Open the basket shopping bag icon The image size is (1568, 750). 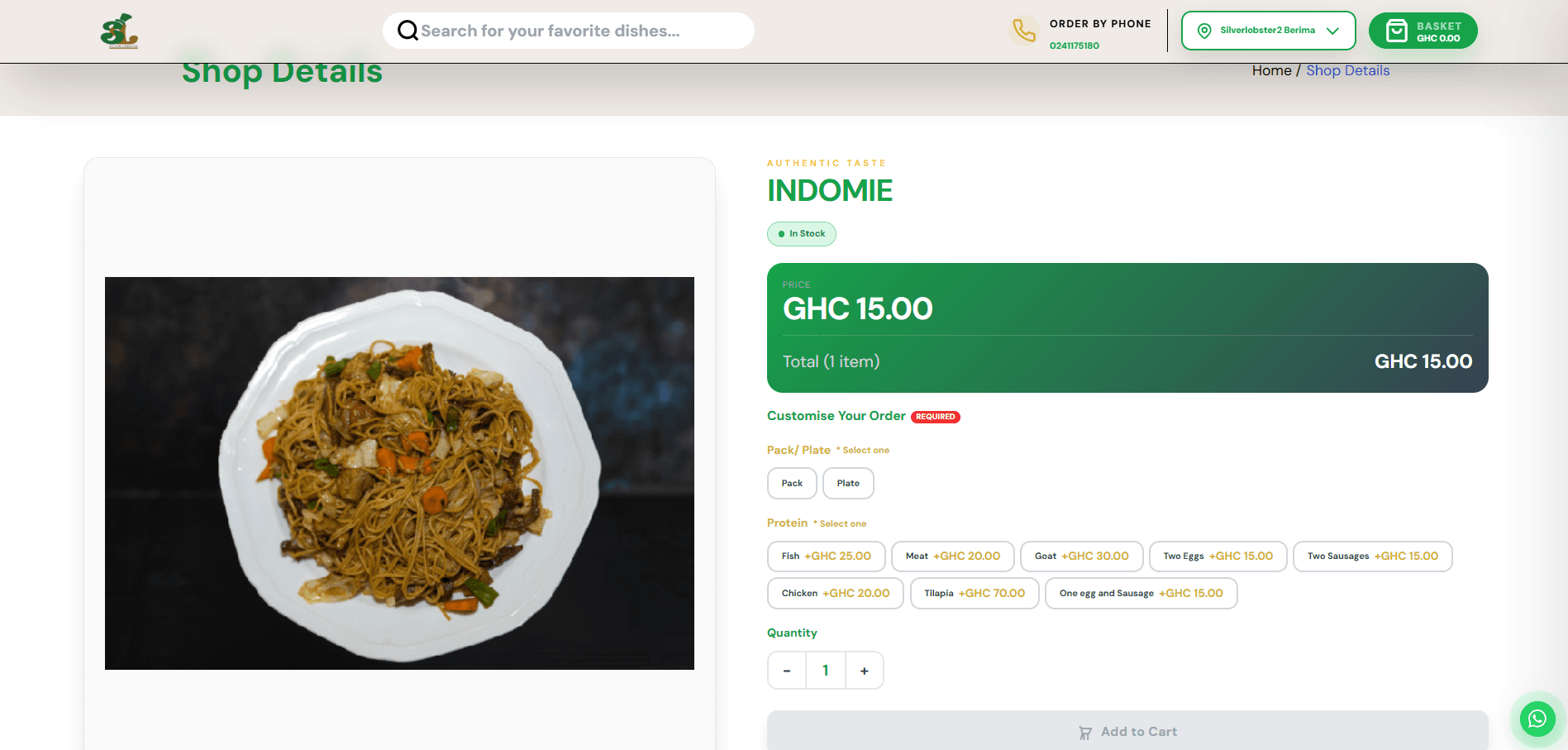tap(1396, 31)
